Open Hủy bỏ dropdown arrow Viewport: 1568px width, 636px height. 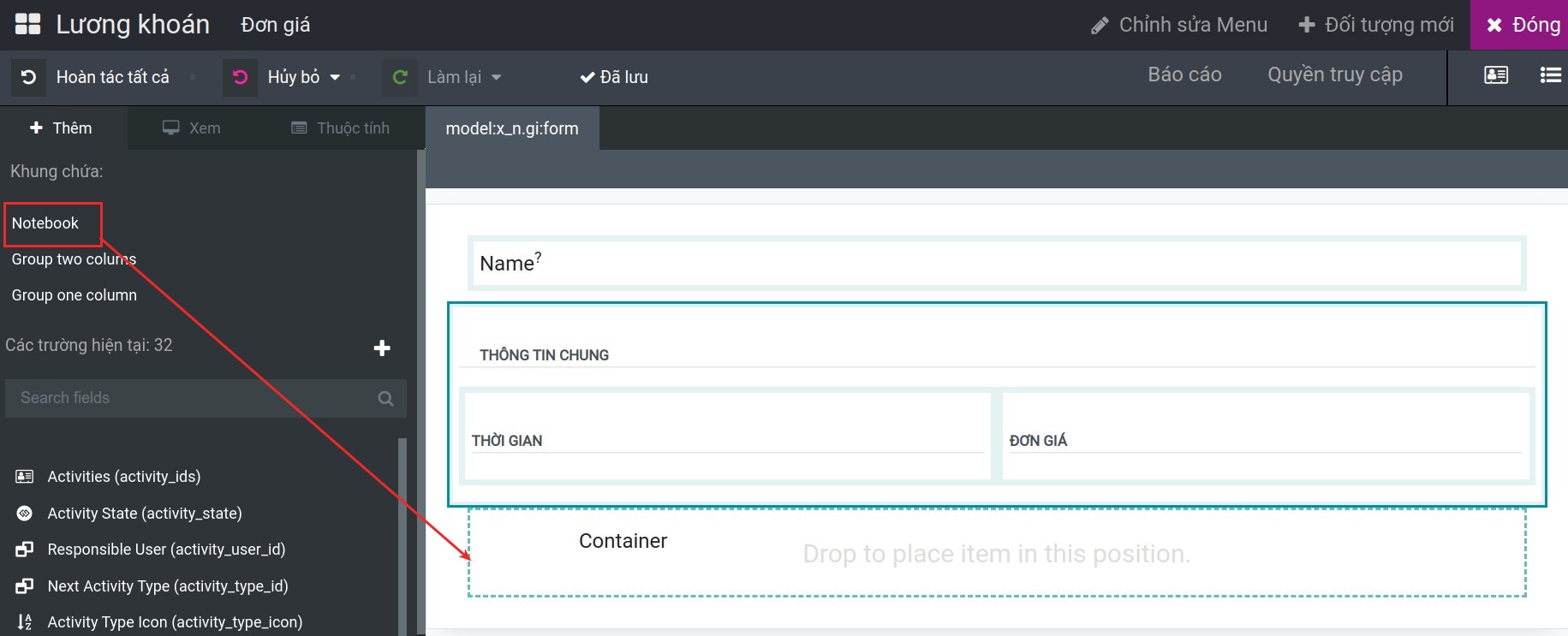coord(335,77)
